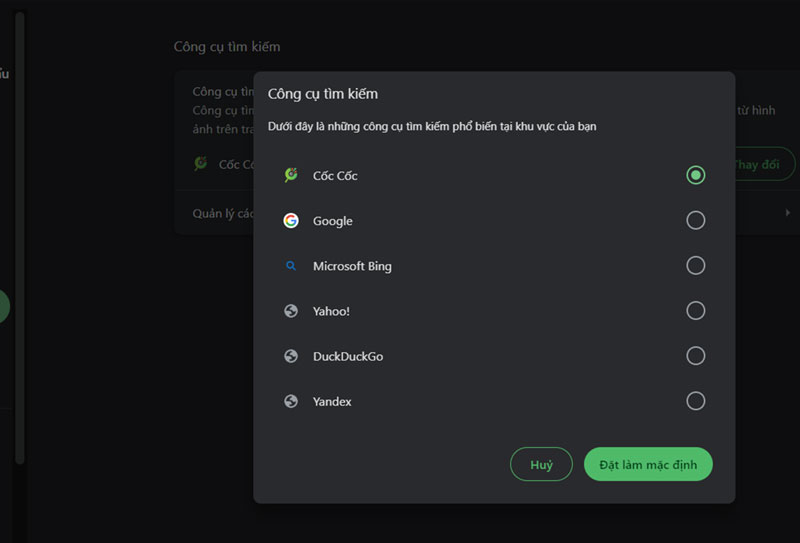Expand the arrow on the Quản lý row
This screenshot has height=543, width=800.
tap(787, 213)
